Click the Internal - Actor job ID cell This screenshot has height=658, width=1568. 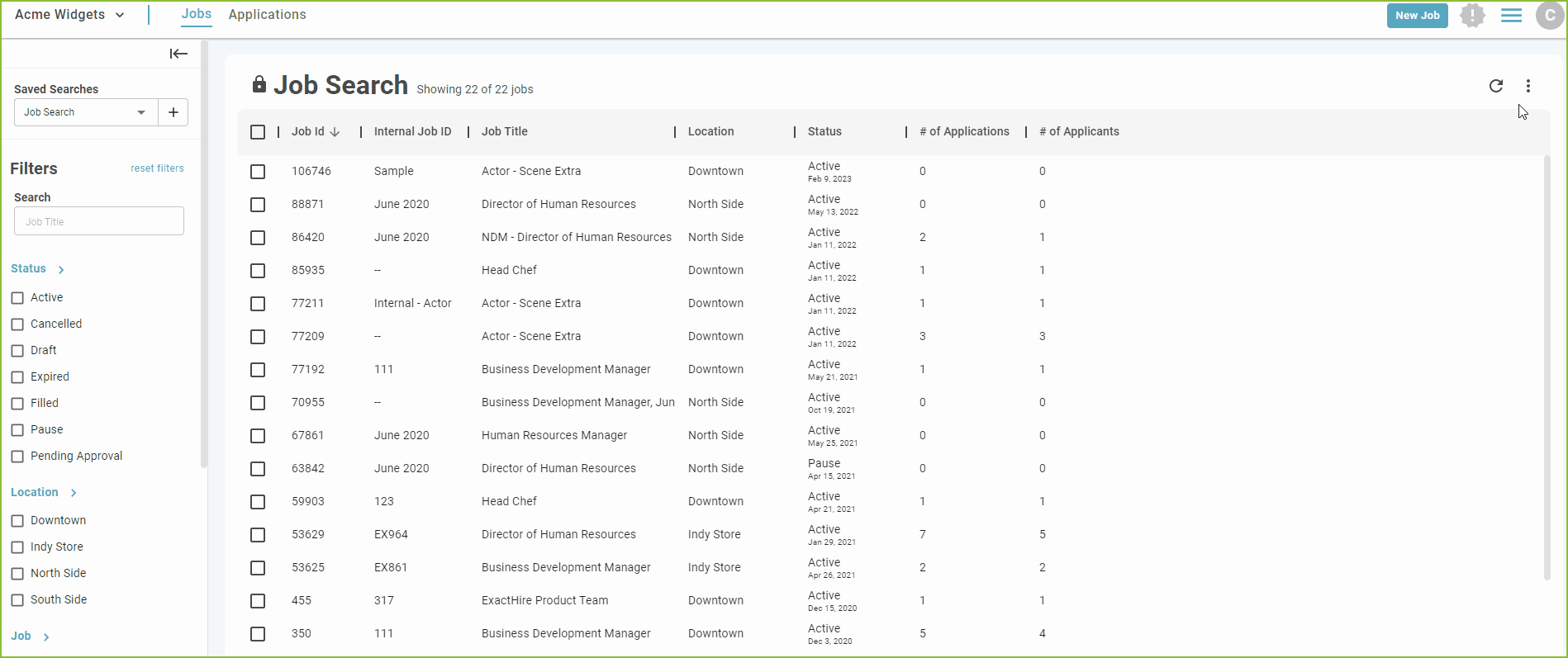click(x=412, y=303)
